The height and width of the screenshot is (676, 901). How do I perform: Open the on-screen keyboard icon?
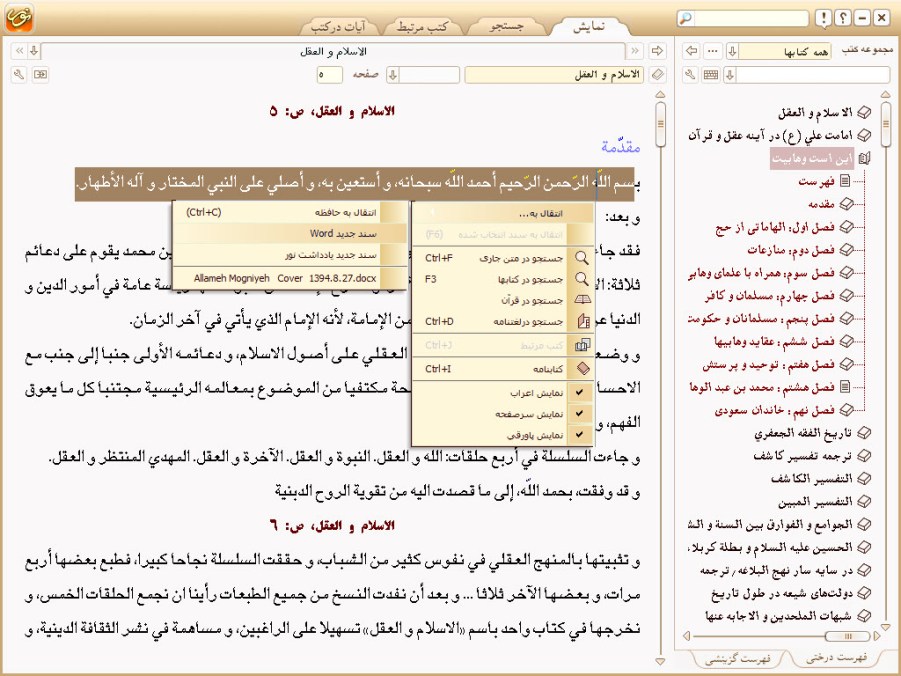[711, 75]
